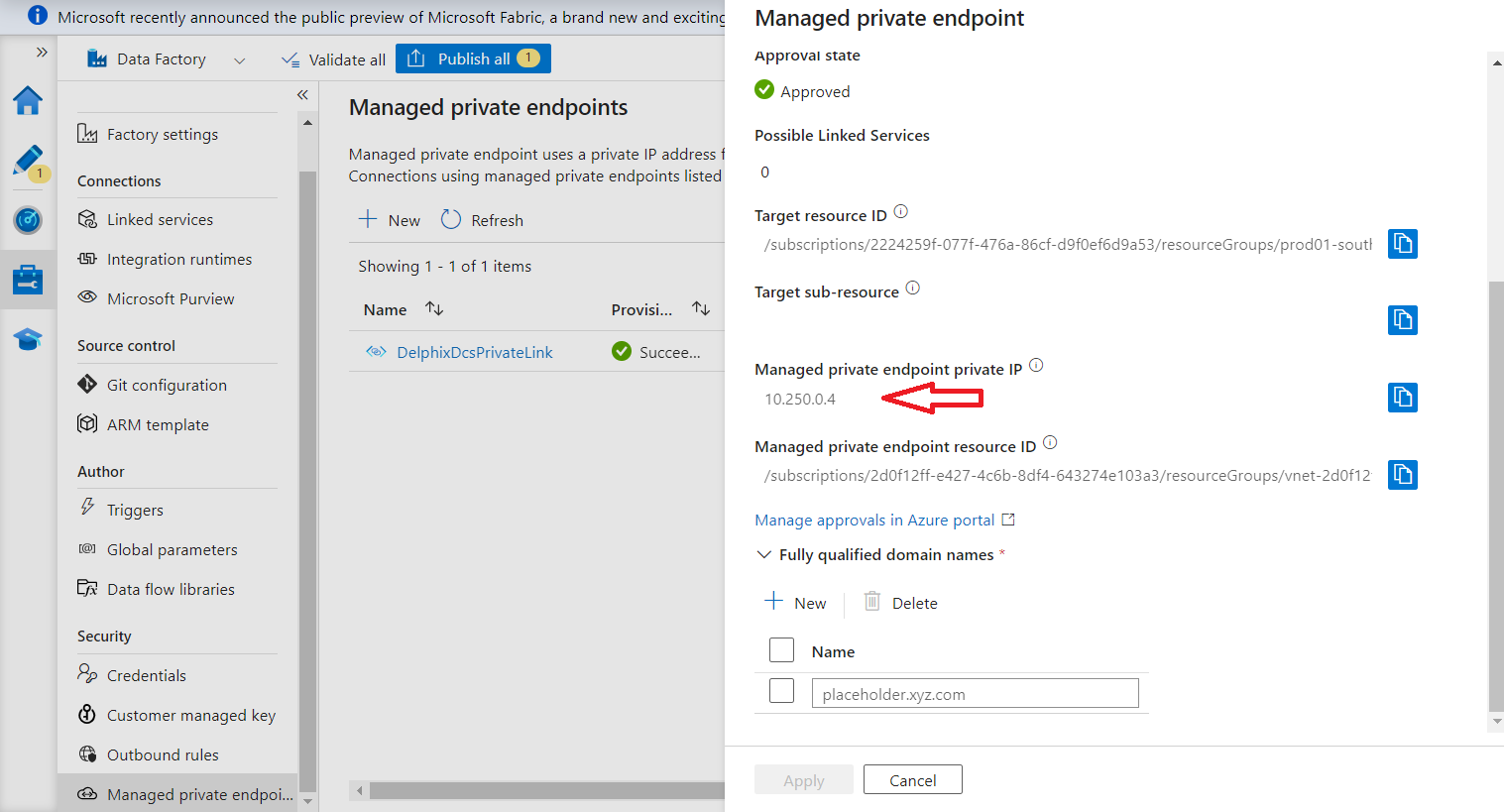Image resolution: width=1504 pixels, height=812 pixels.
Task: Open the Home icon in left rail
Action: (28, 100)
